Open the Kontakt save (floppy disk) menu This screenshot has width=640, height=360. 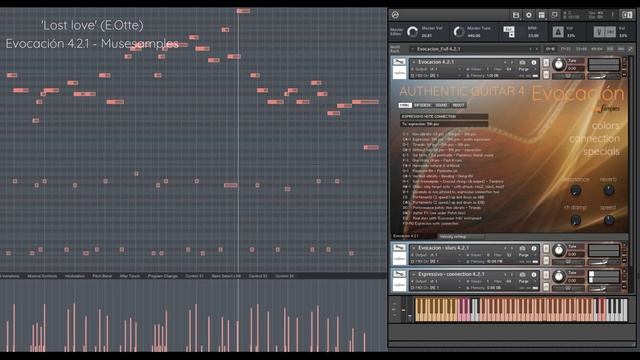(x=516, y=15)
